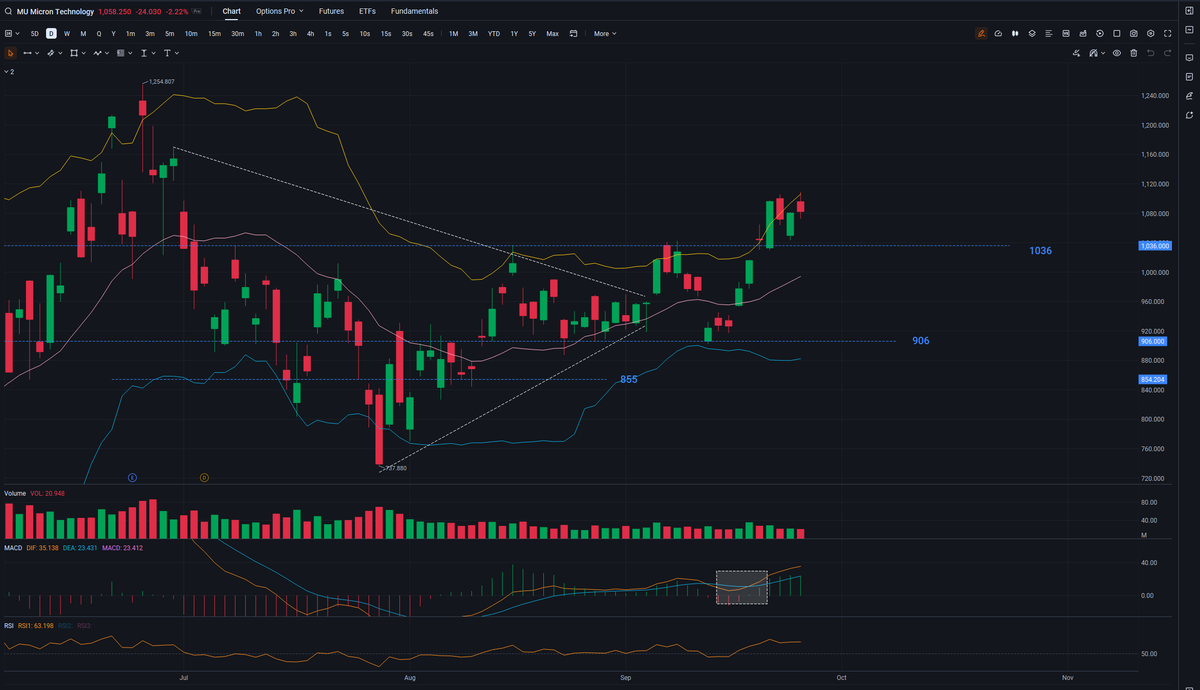Select the D daily interval
The width and height of the screenshot is (1200, 690).
coord(51,33)
